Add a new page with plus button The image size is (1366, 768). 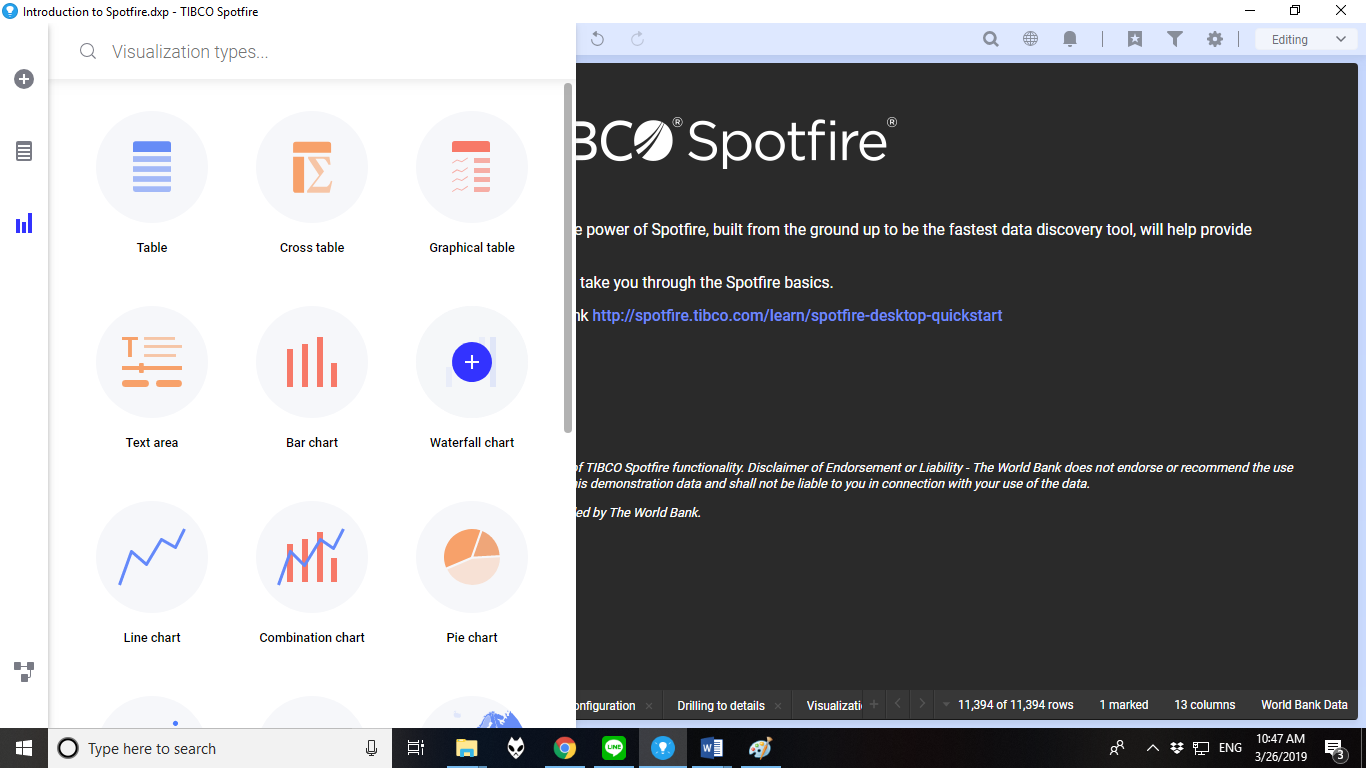pyautogui.click(x=873, y=704)
